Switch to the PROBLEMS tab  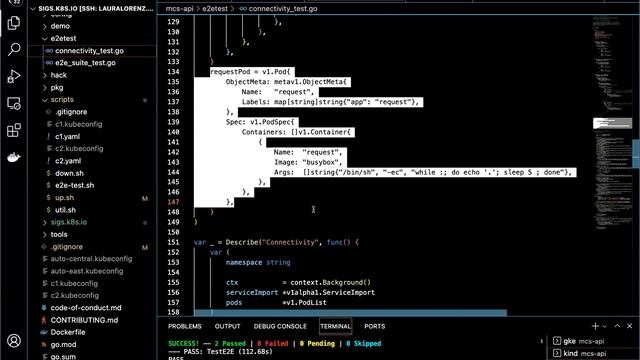[x=184, y=326]
